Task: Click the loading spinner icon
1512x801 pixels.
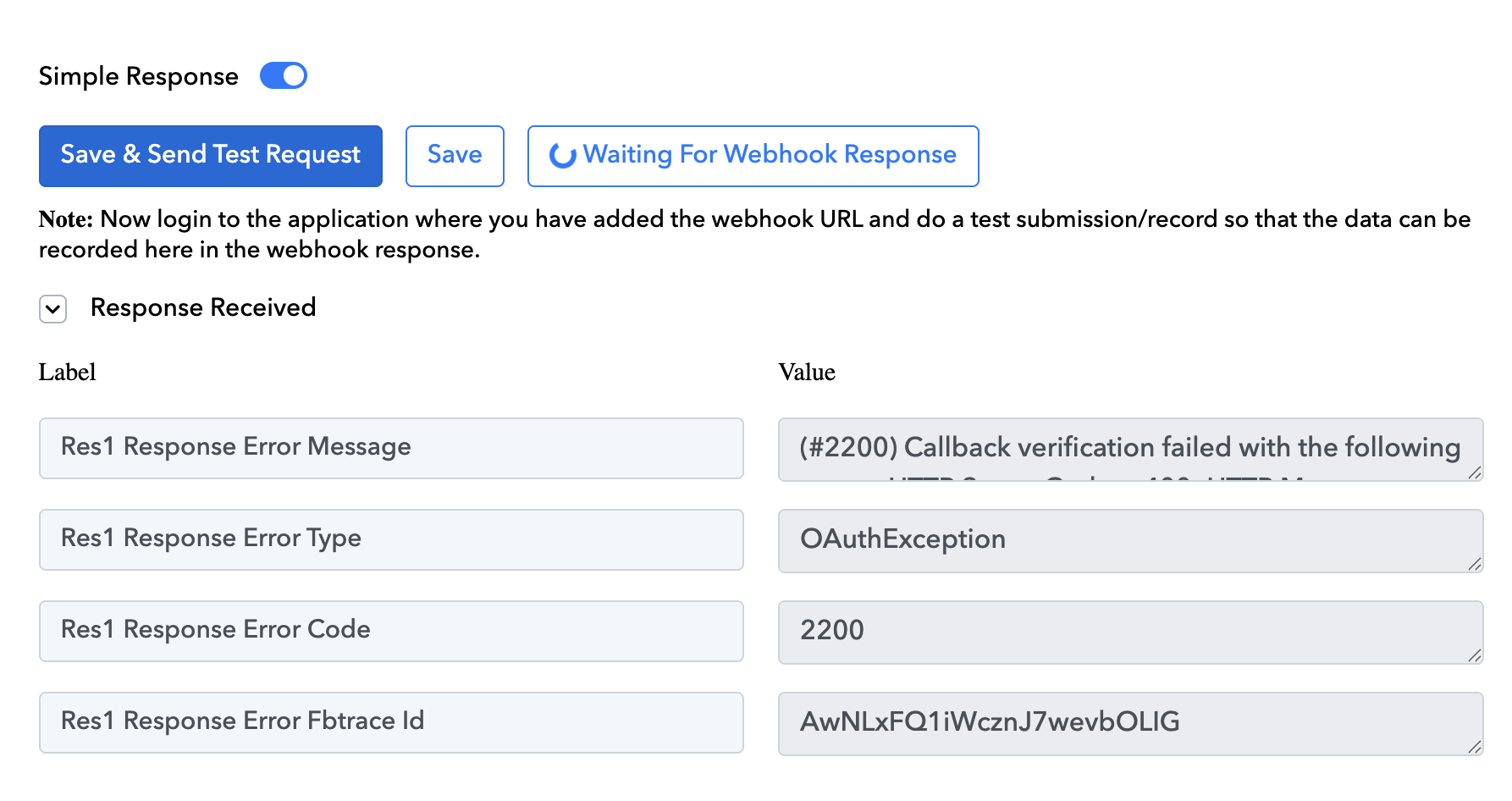Action: 562,156
